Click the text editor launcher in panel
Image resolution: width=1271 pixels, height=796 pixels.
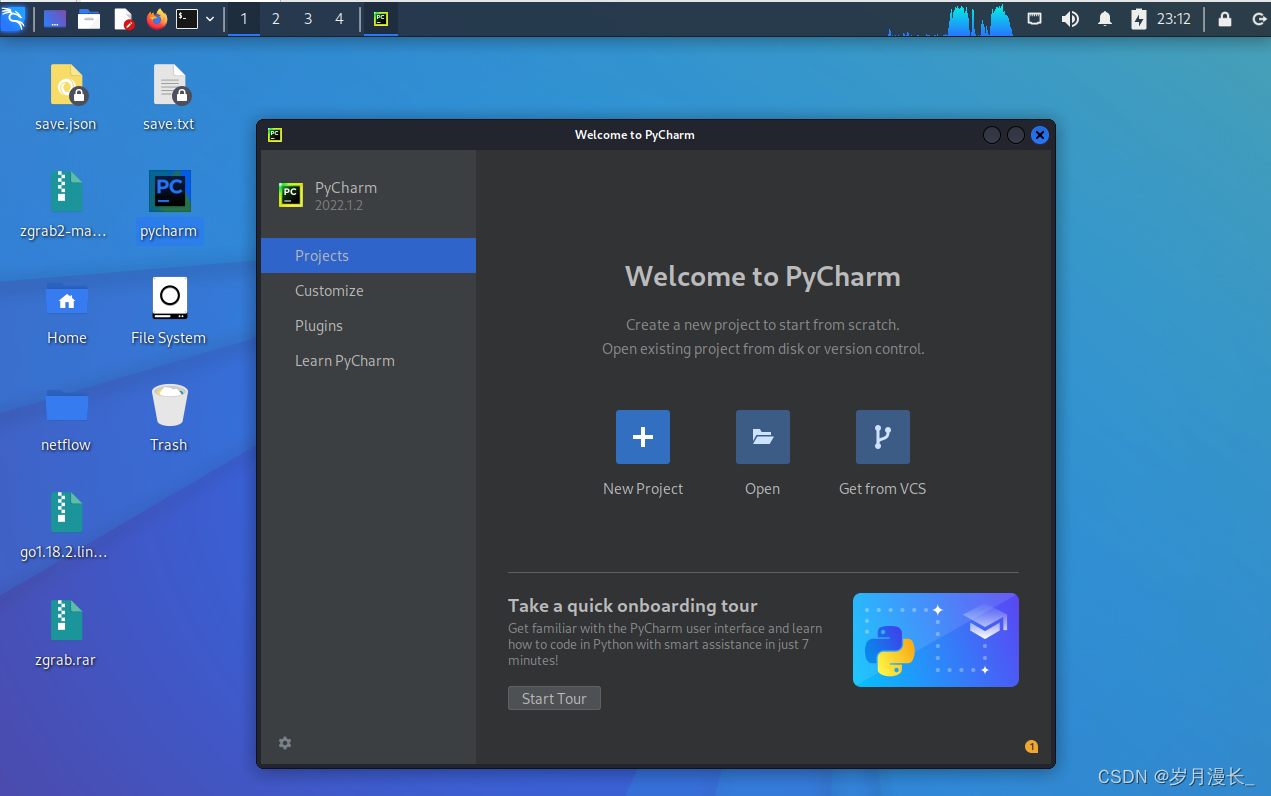point(123,18)
